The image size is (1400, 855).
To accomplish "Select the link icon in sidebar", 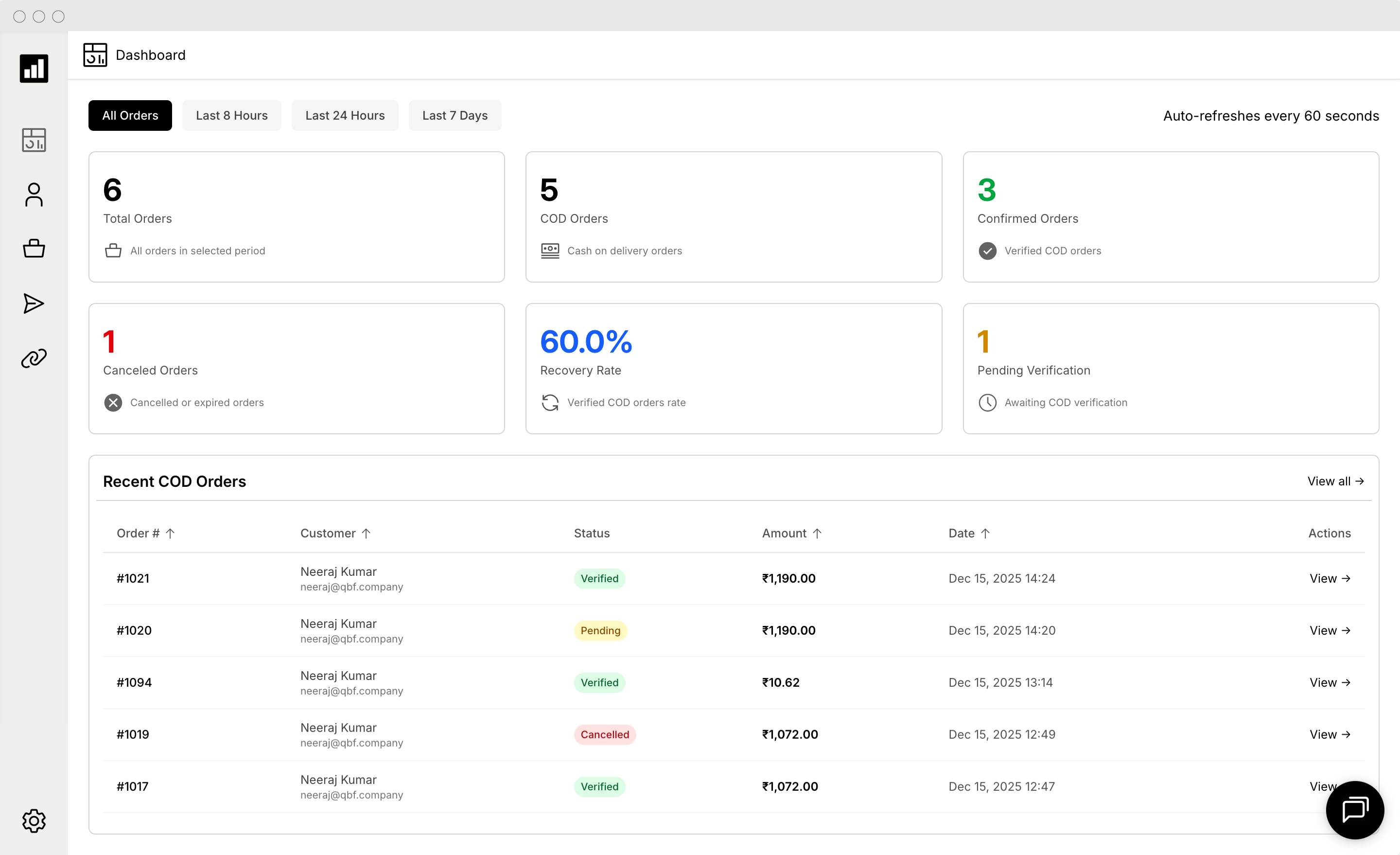I will coord(34,358).
